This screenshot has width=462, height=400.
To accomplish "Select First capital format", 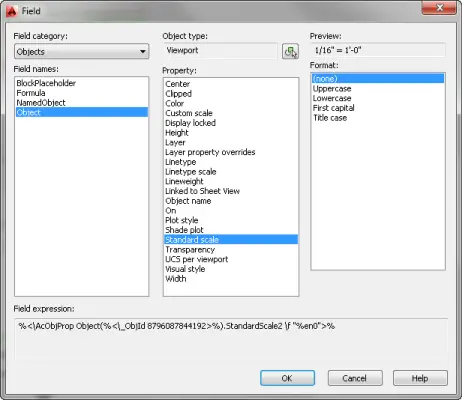I will click(334, 108).
